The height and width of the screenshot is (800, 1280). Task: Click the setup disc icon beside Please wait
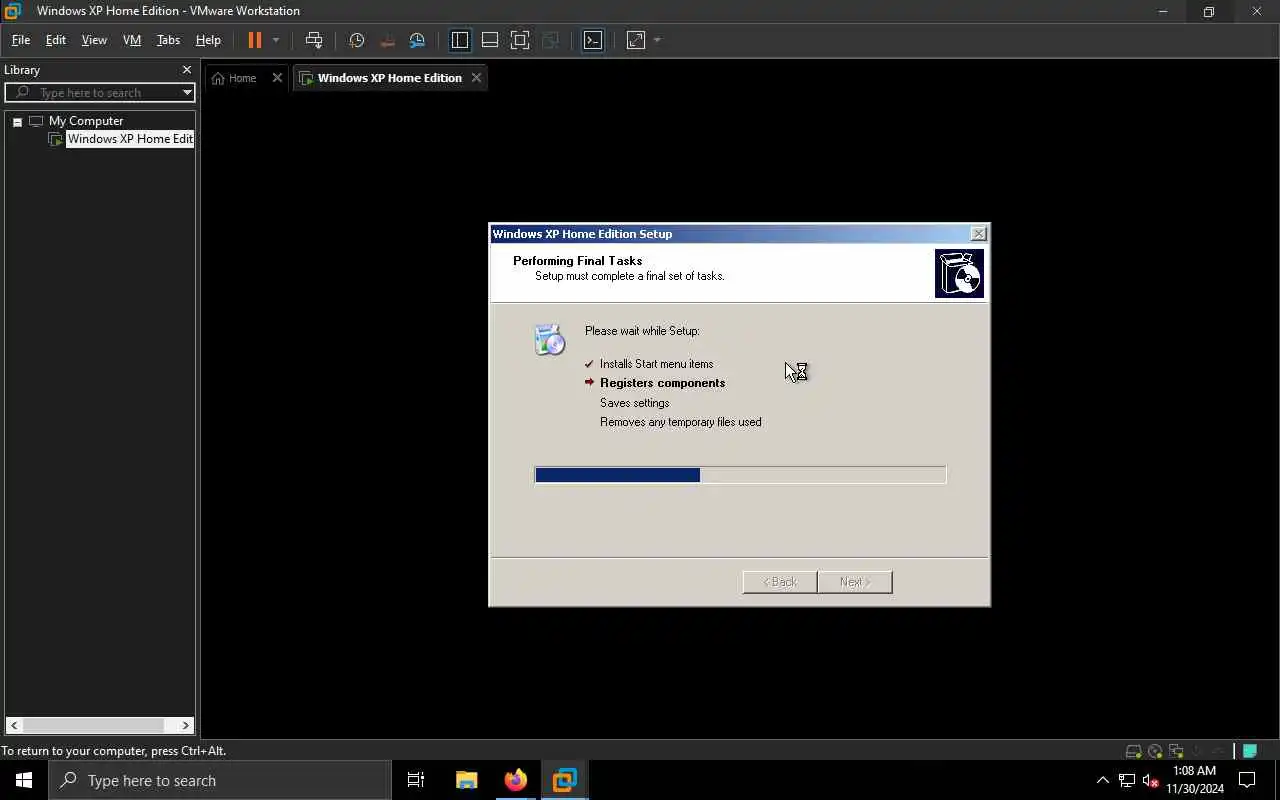pos(549,340)
